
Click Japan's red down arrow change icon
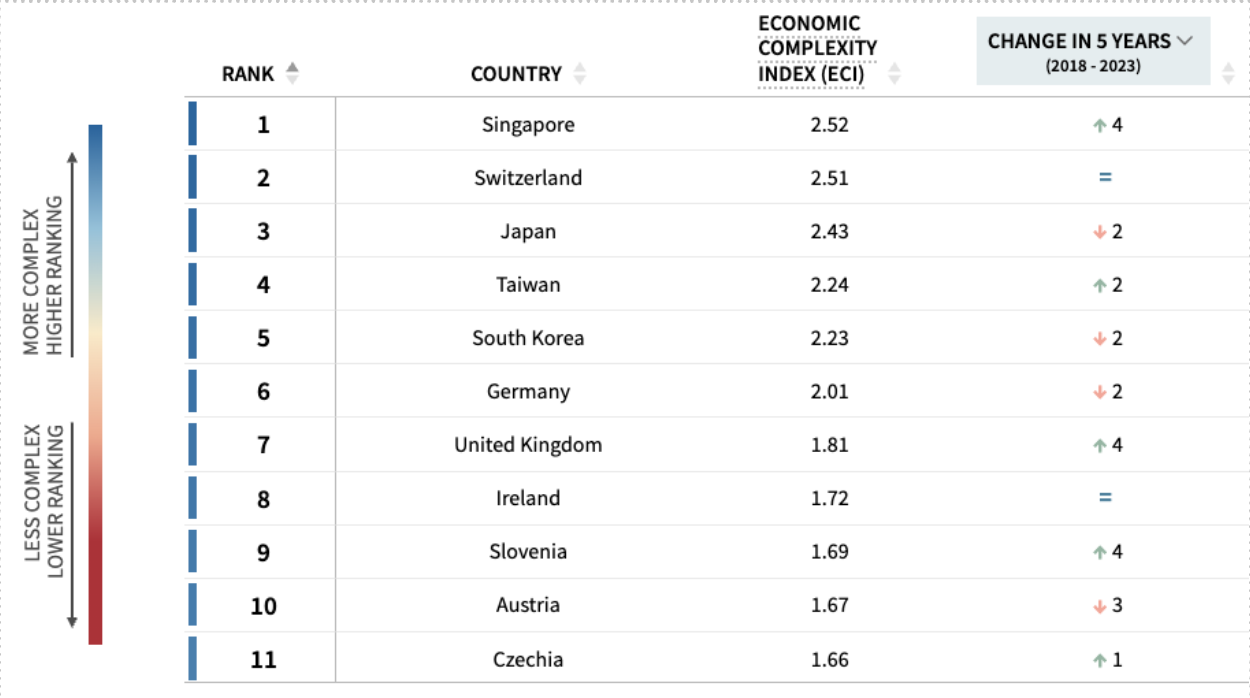[1099, 232]
